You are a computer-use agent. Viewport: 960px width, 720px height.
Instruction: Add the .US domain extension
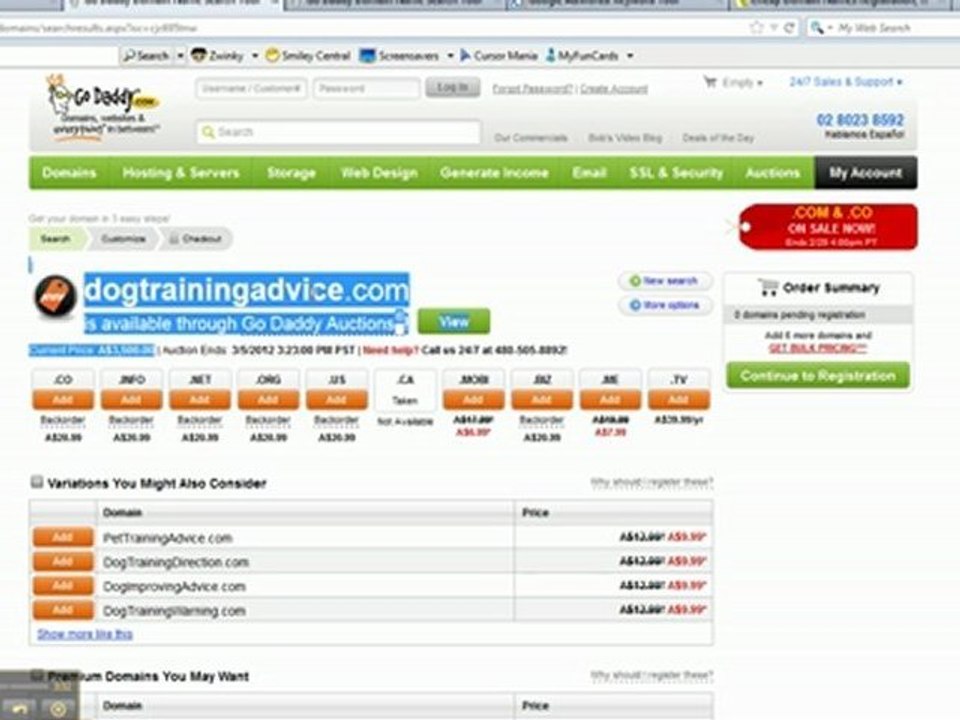[x=337, y=400]
